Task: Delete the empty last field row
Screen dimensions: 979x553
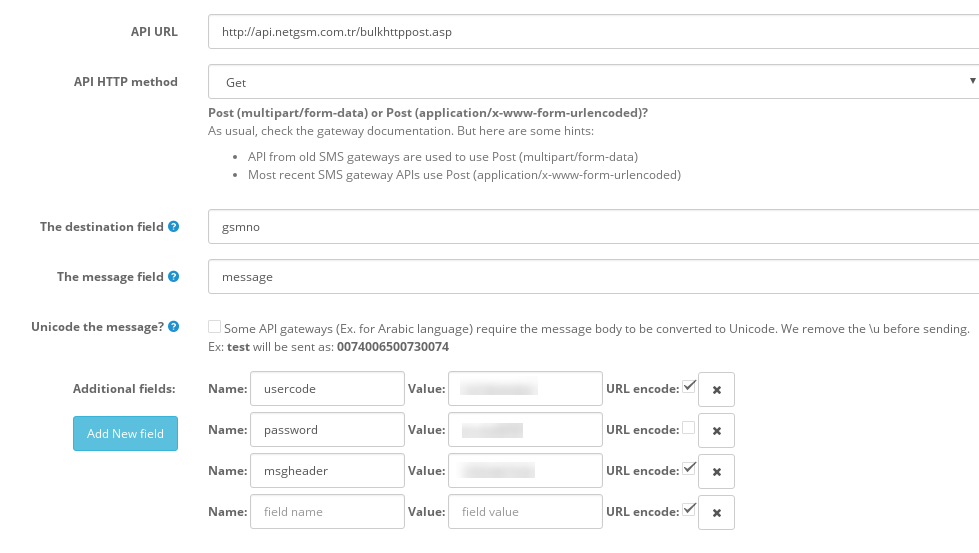Action: click(716, 512)
